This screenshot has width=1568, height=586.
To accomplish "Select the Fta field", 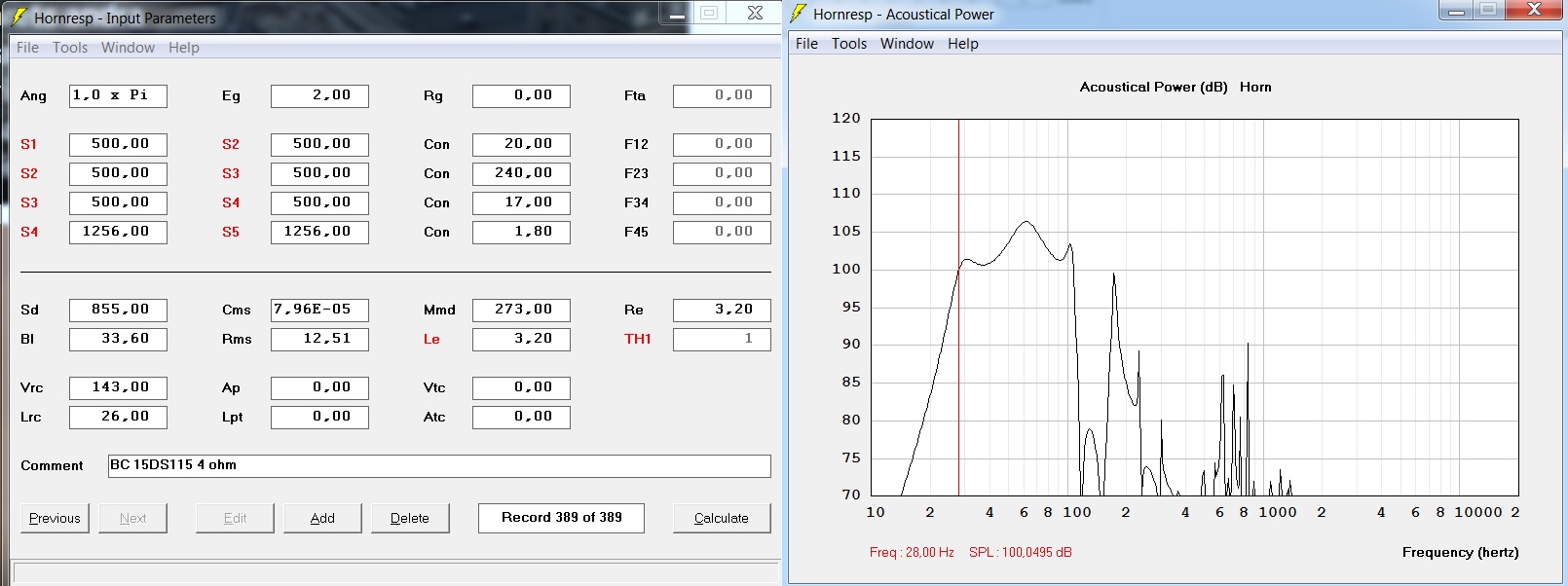I will pyautogui.click(x=722, y=95).
